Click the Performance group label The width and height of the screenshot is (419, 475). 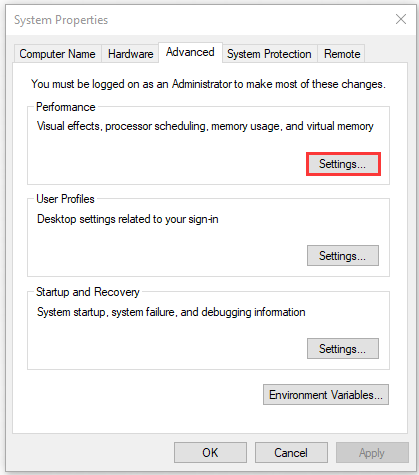click(x=66, y=107)
